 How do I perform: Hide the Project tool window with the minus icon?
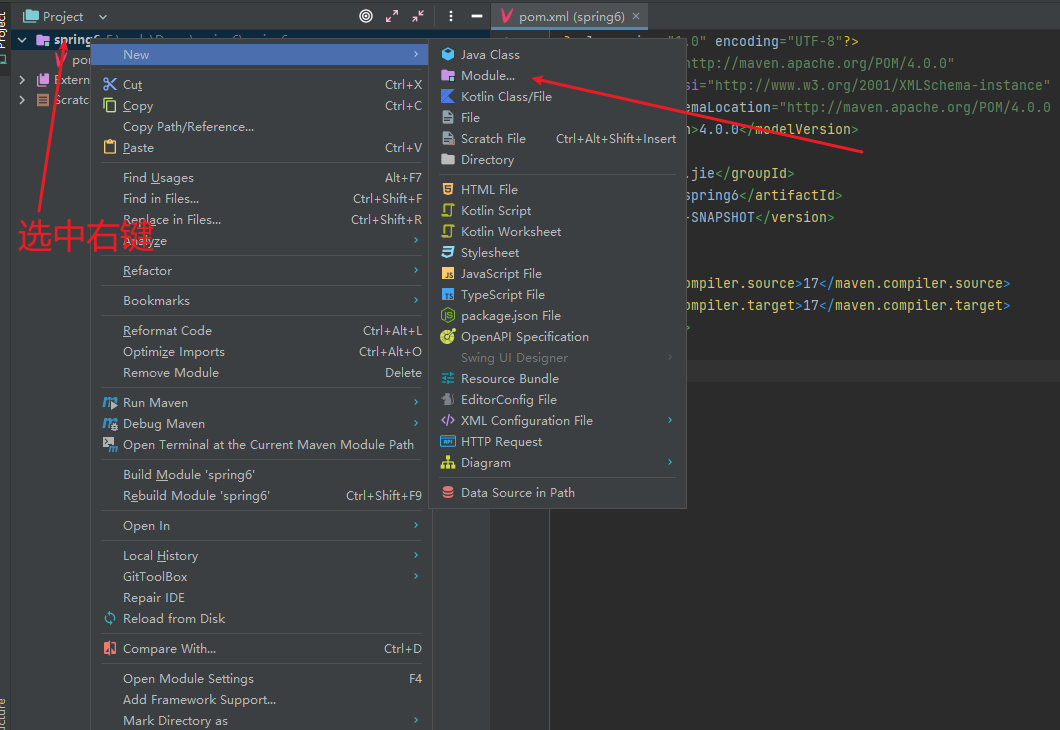click(477, 16)
